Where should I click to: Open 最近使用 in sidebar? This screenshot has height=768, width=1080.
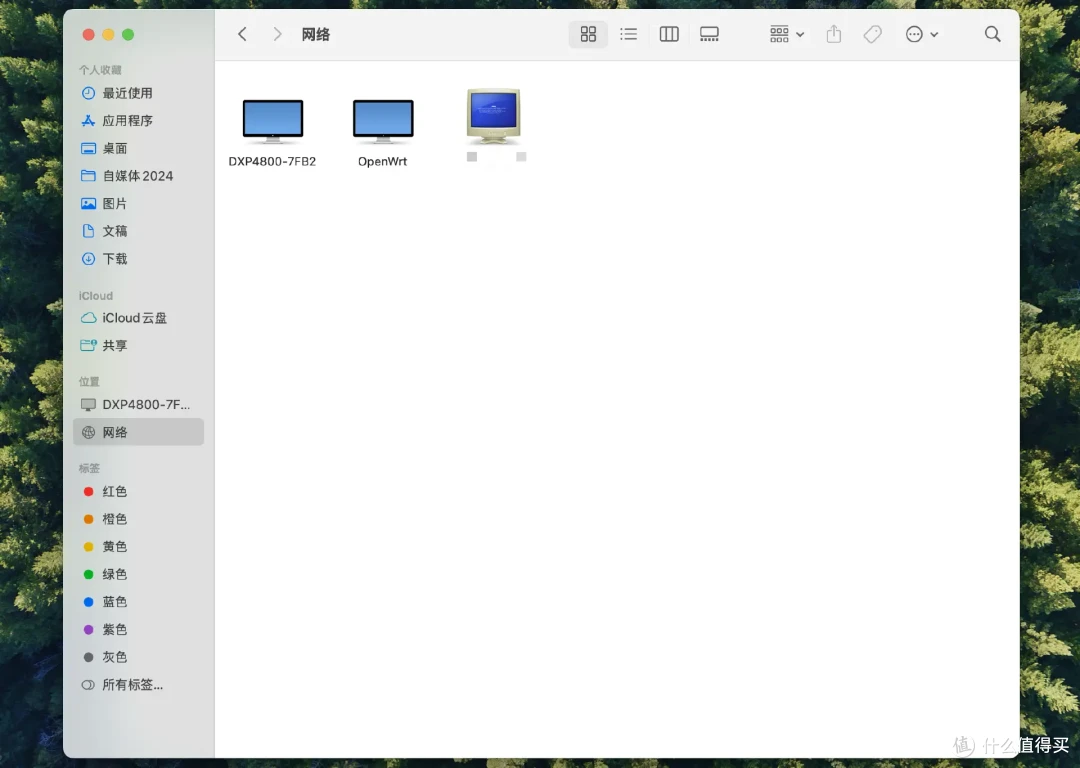tap(138, 93)
